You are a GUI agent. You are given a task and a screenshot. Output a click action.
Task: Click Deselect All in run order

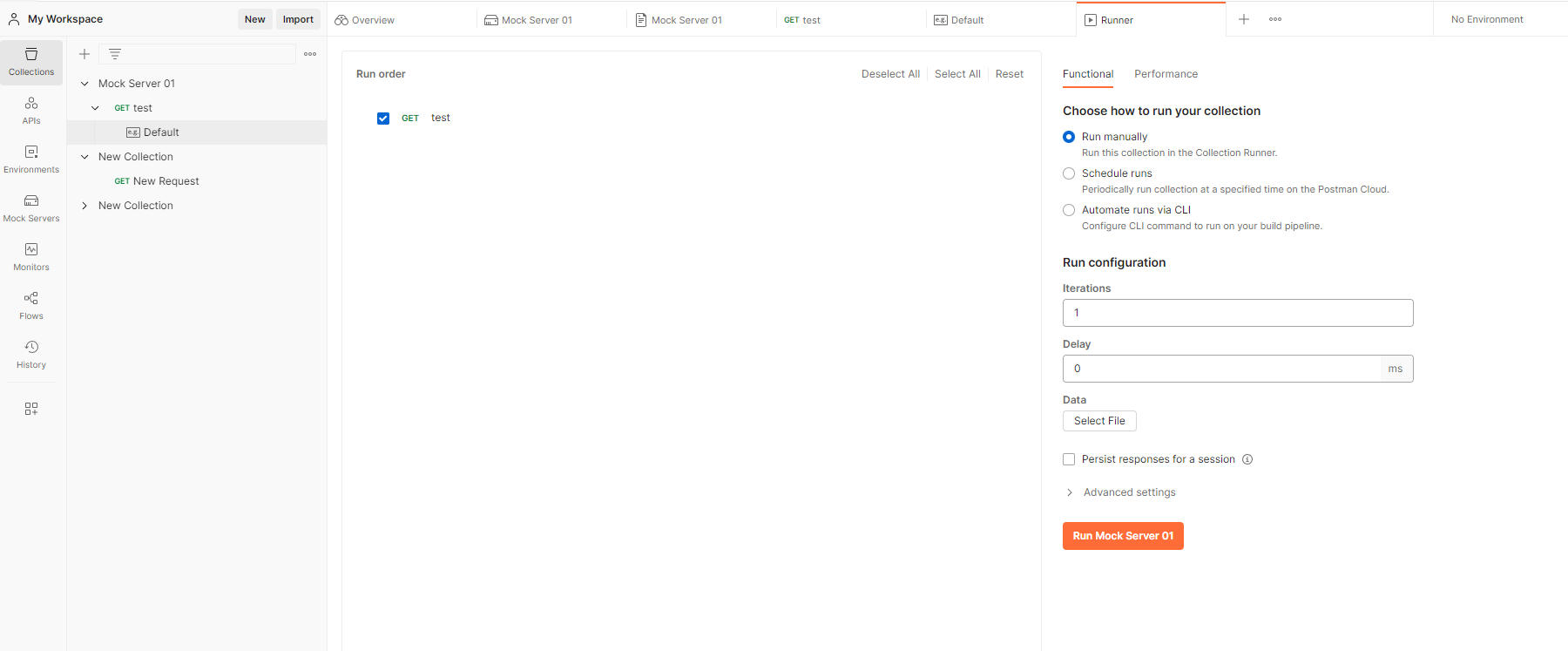[890, 74]
